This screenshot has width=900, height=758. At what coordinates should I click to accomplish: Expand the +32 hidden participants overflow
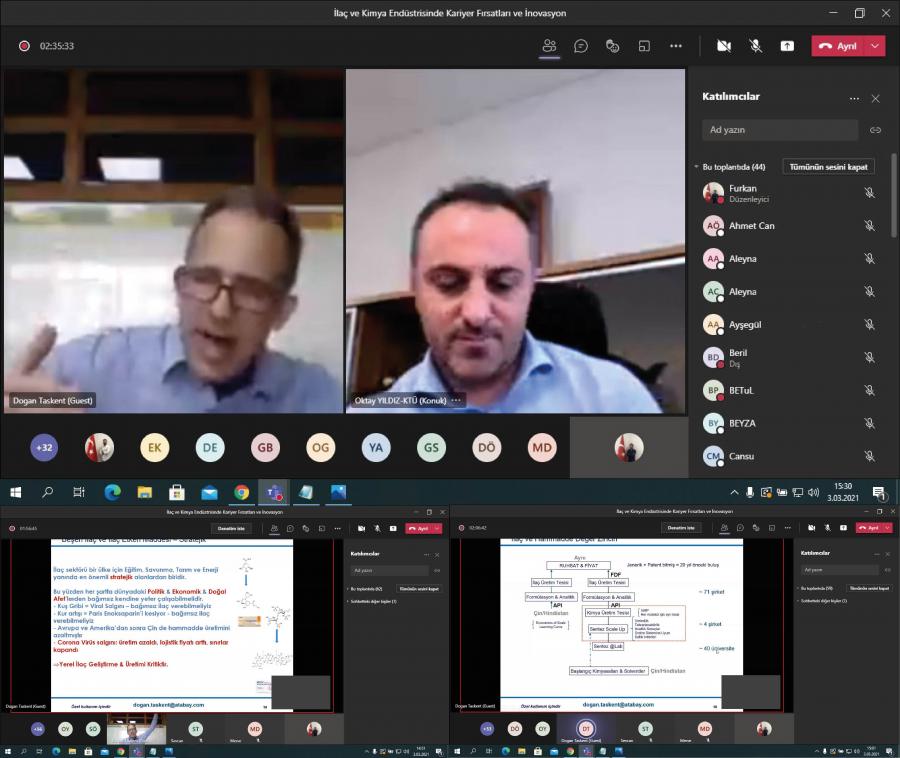44,447
